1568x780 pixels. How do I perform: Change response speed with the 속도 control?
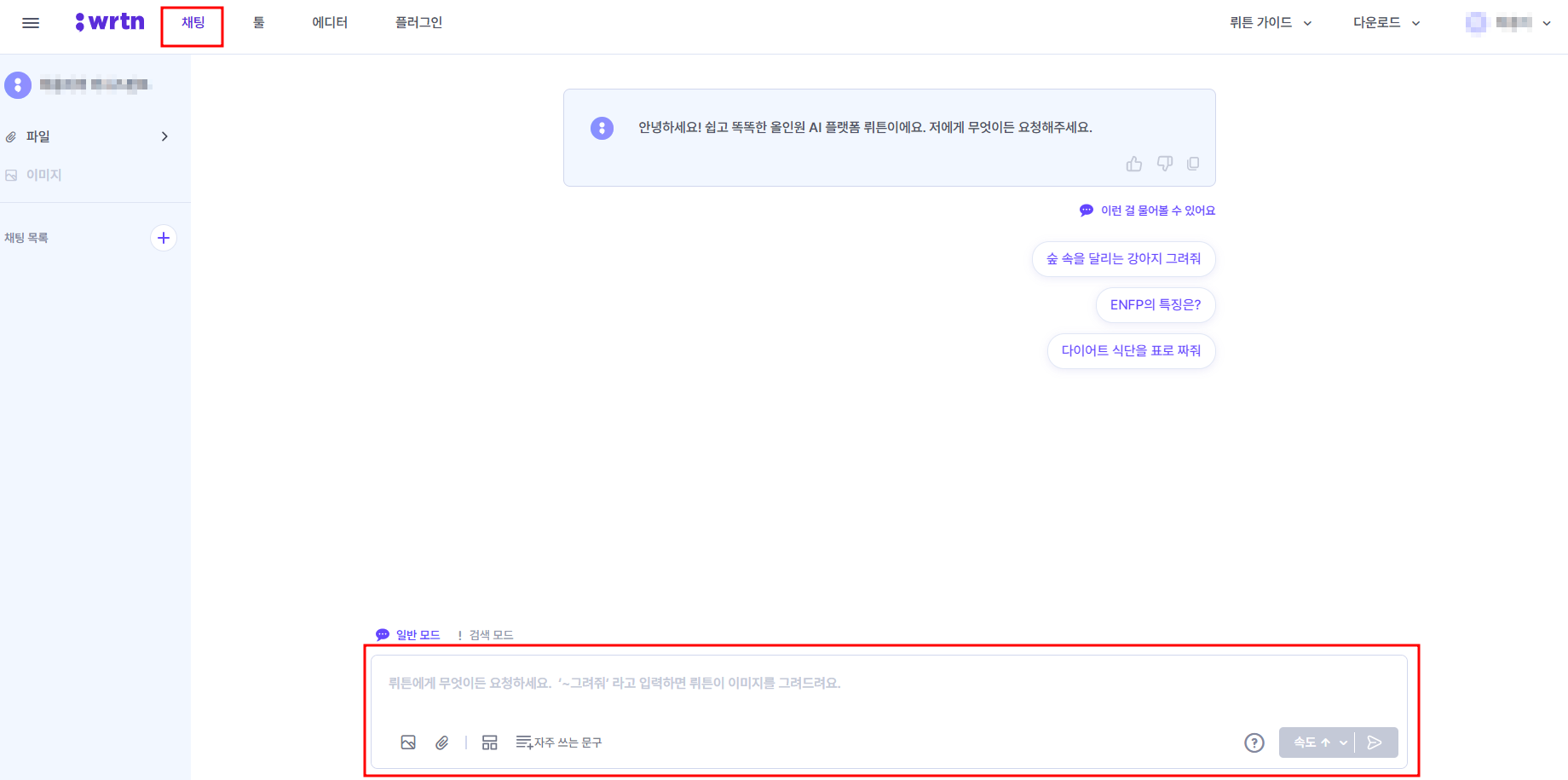click(1312, 742)
